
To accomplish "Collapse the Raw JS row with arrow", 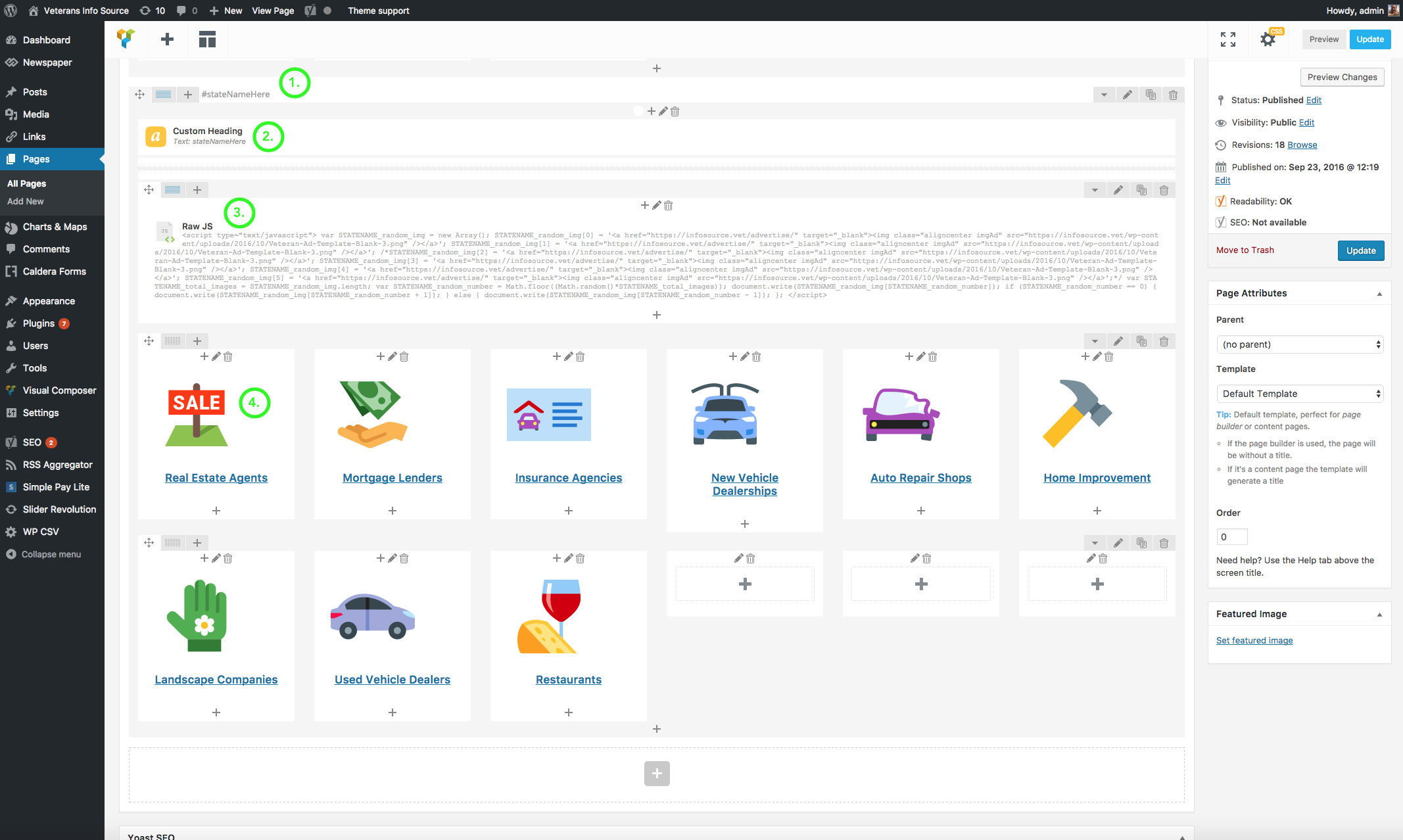I will 1095,190.
